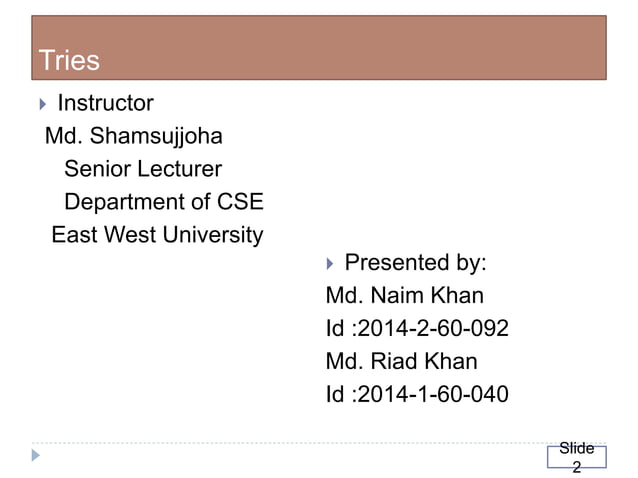
Task: Click the 'Department of CSE' text
Action: [x=163, y=202]
